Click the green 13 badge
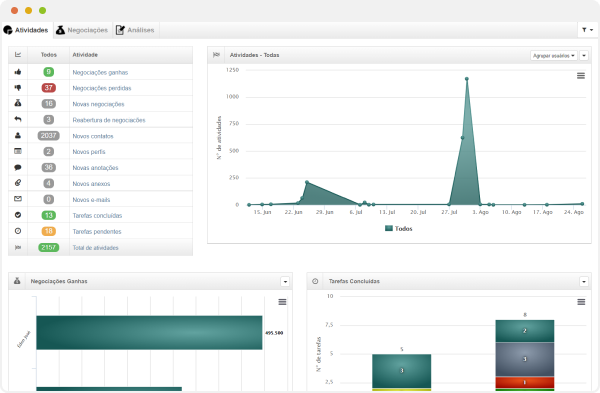Viewport: 600px width, 393px height. (49, 215)
